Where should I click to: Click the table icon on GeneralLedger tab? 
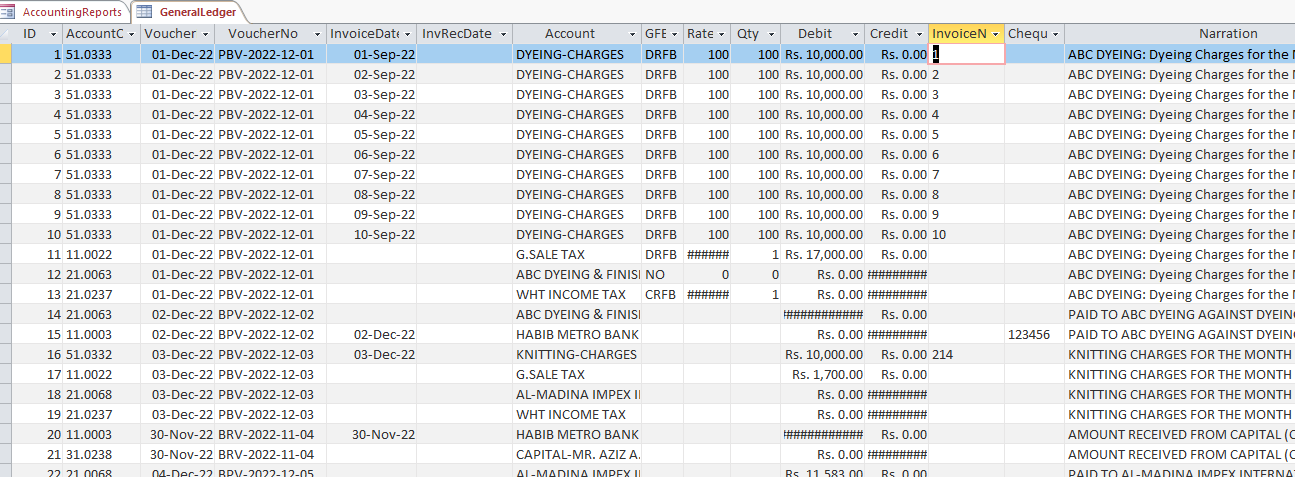click(144, 12)
